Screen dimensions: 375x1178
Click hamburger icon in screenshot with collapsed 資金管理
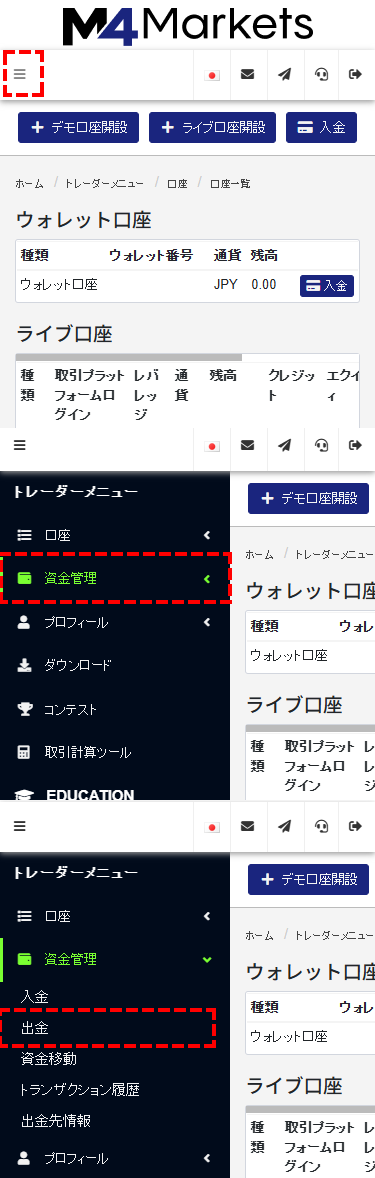[x=20, y=445]
